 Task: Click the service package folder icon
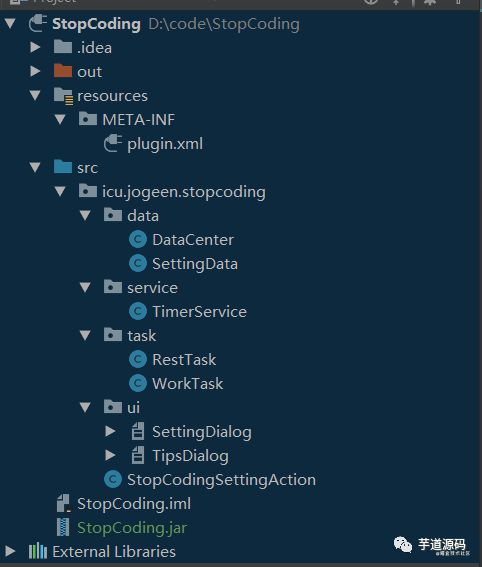113,287
